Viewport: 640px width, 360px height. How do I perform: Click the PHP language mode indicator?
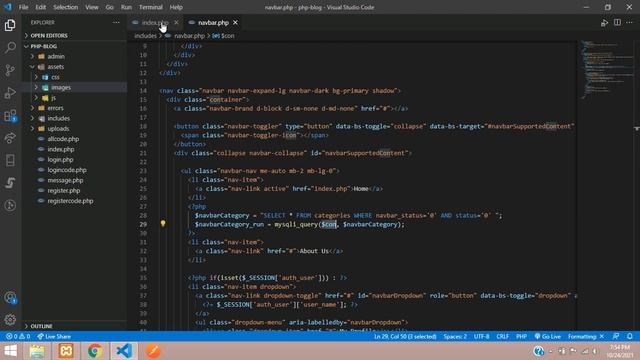[x=521, y=336]
